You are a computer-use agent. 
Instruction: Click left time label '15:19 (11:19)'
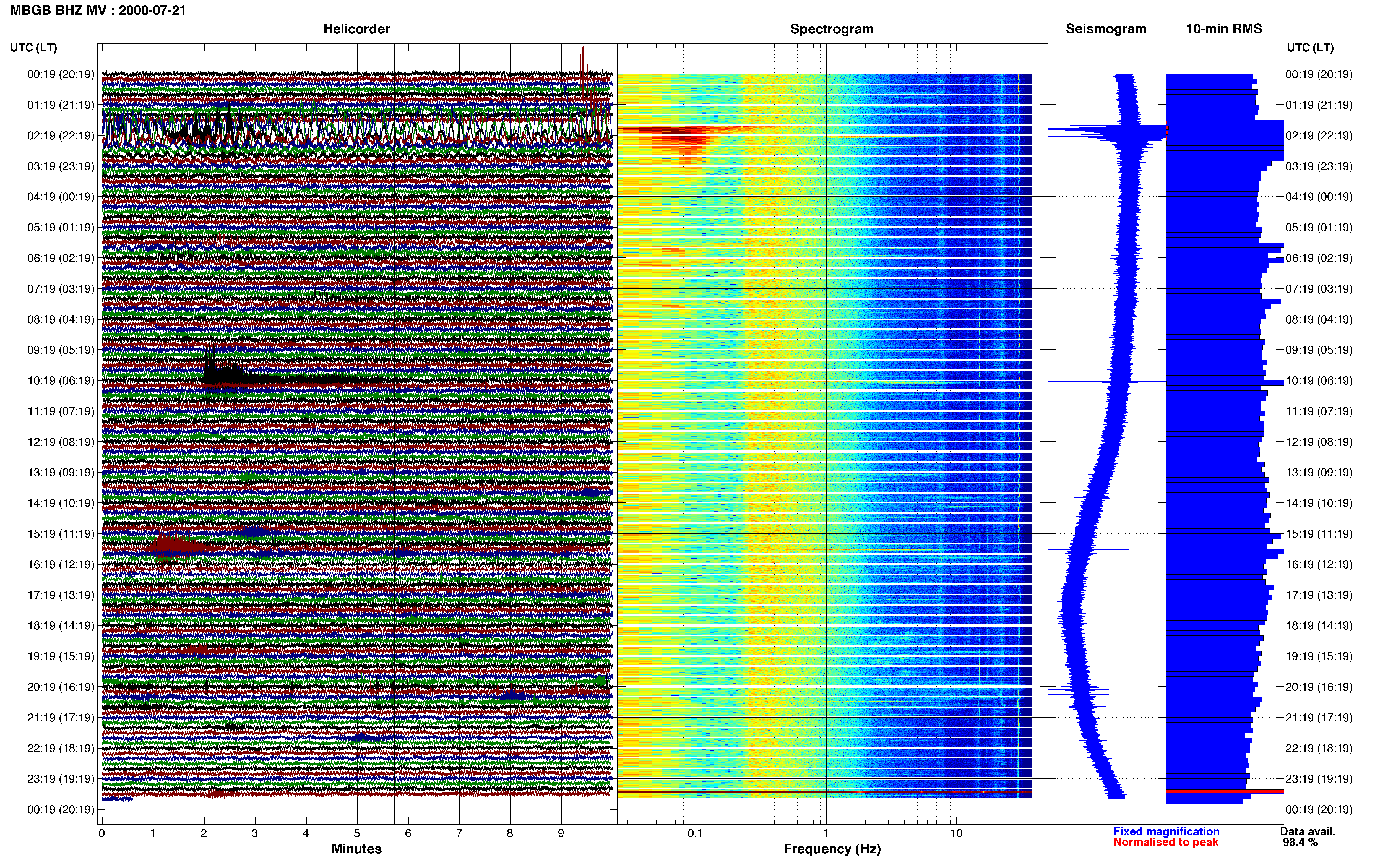pos(60,534)
